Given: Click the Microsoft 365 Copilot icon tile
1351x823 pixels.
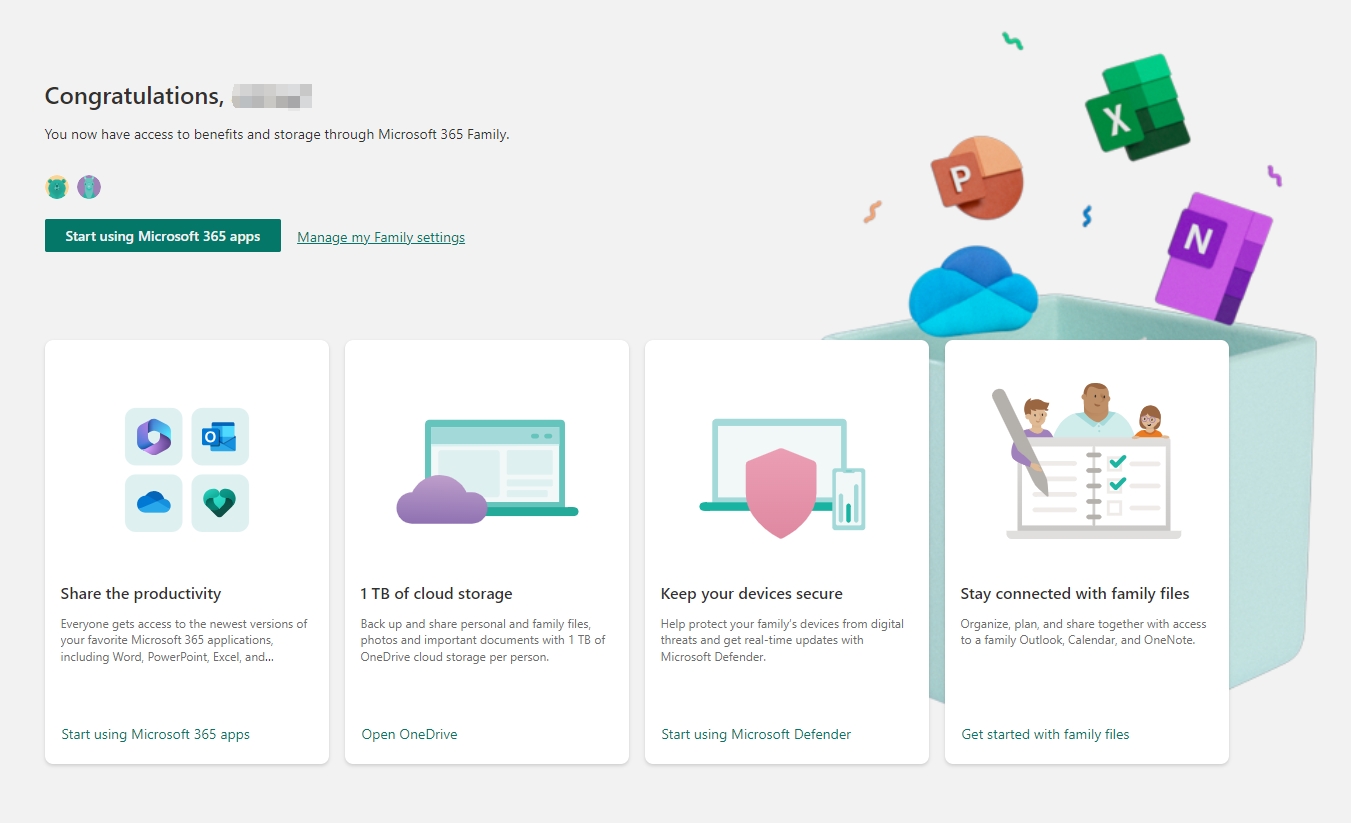Looking at the screenshot, I should click(154, 436).
